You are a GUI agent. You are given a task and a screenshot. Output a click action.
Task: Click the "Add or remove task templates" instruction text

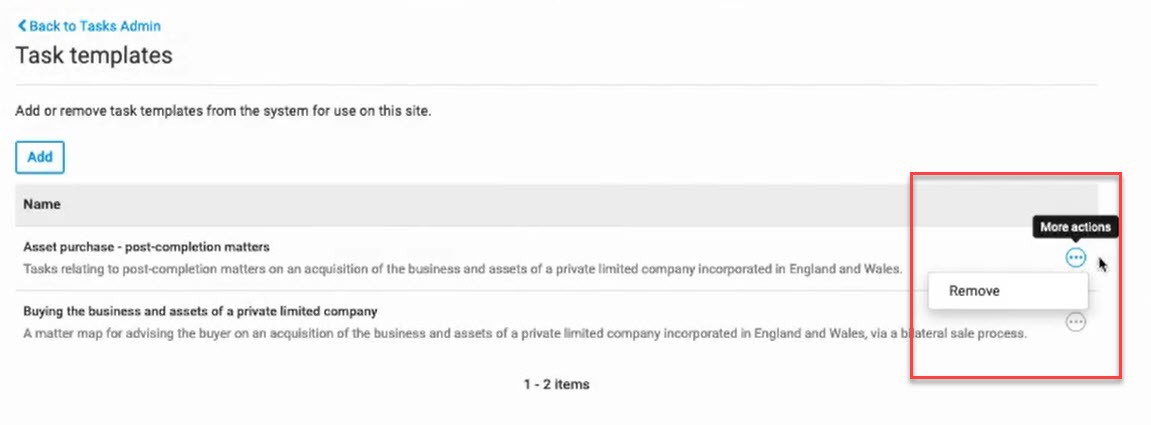[x=223, y=110]
